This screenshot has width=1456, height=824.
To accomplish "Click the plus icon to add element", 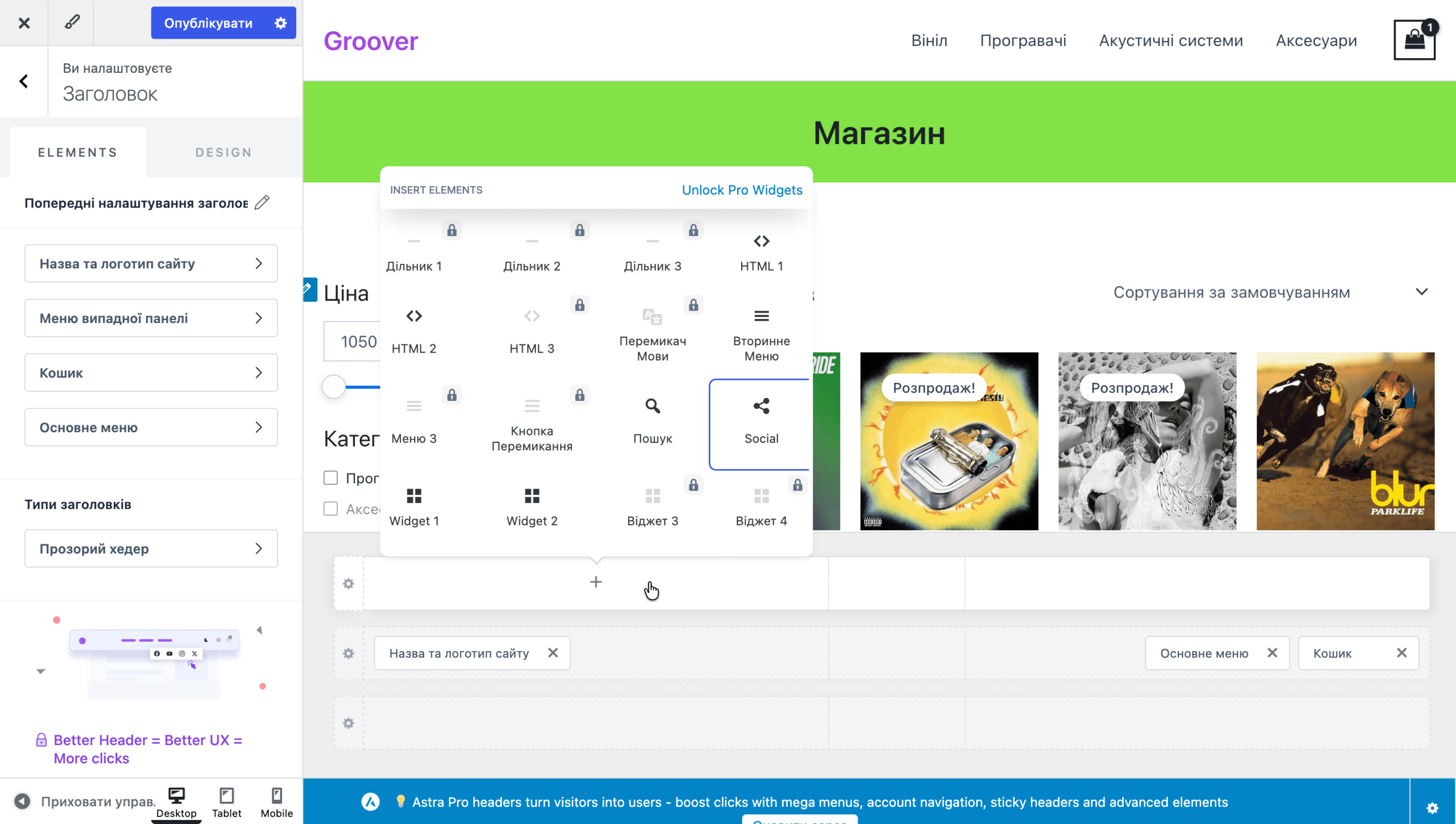I will click(x=595, y=582).
